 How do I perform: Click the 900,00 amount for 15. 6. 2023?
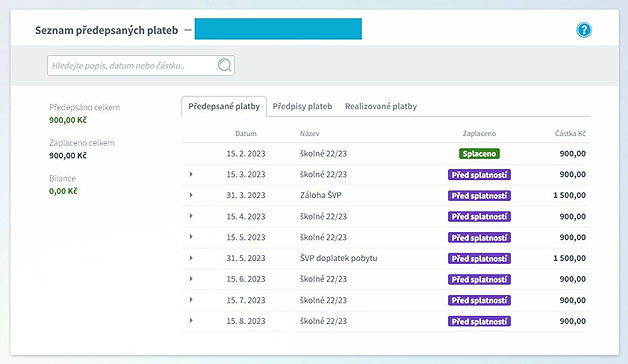[573, 279]
